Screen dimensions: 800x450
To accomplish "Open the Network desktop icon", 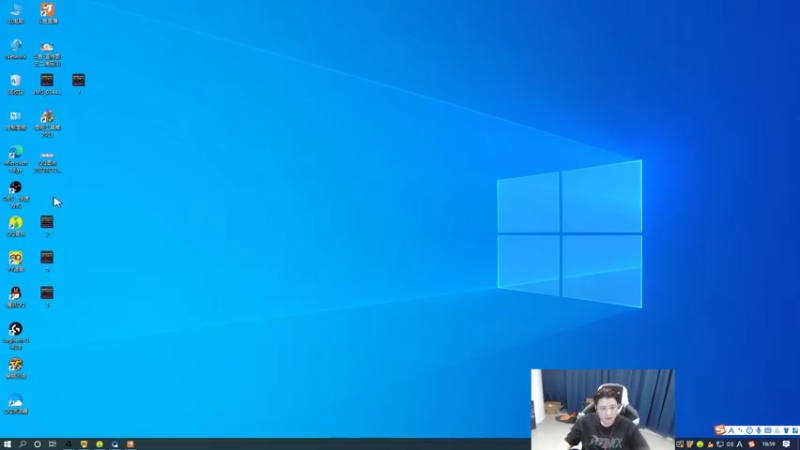I will (16, 49).
